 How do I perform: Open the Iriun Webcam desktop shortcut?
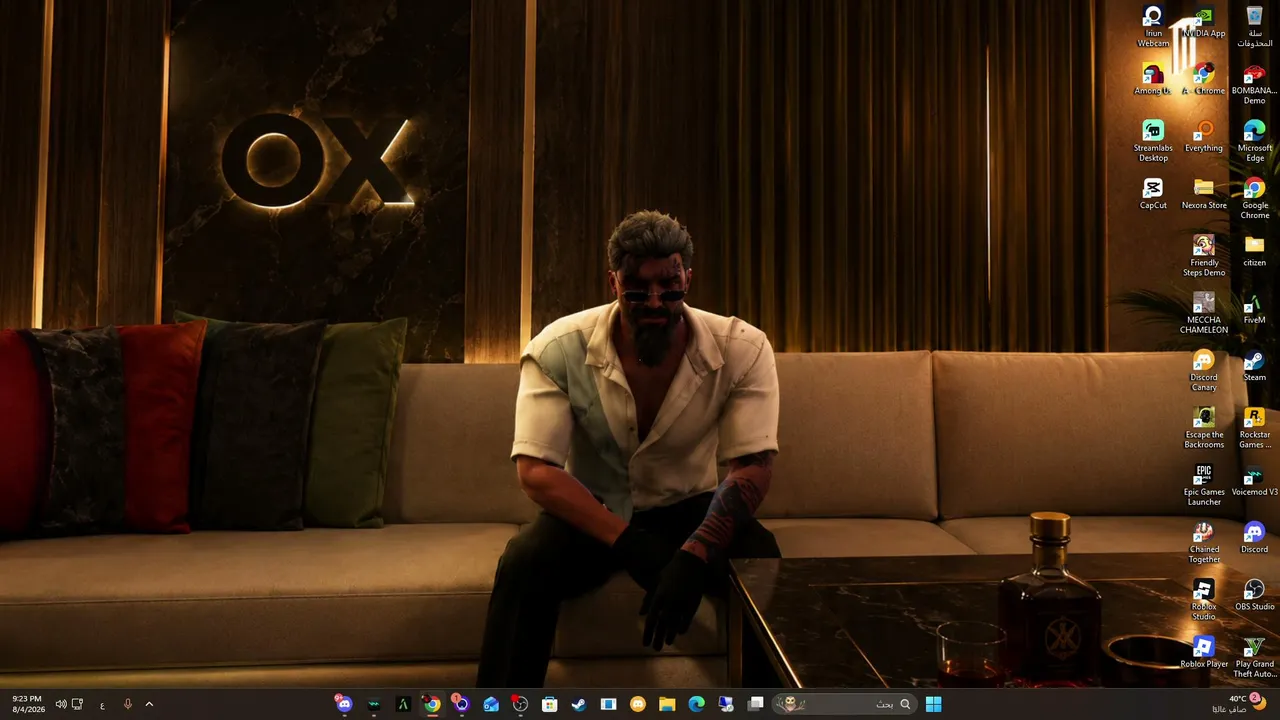pyautogui.click(x=1153, y=27)
